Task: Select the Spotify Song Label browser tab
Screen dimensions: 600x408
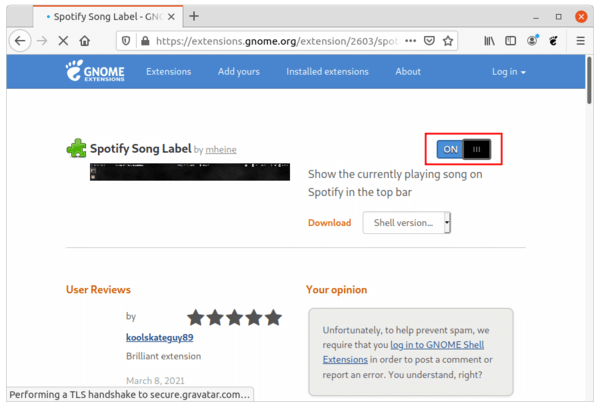Action: 108,16
